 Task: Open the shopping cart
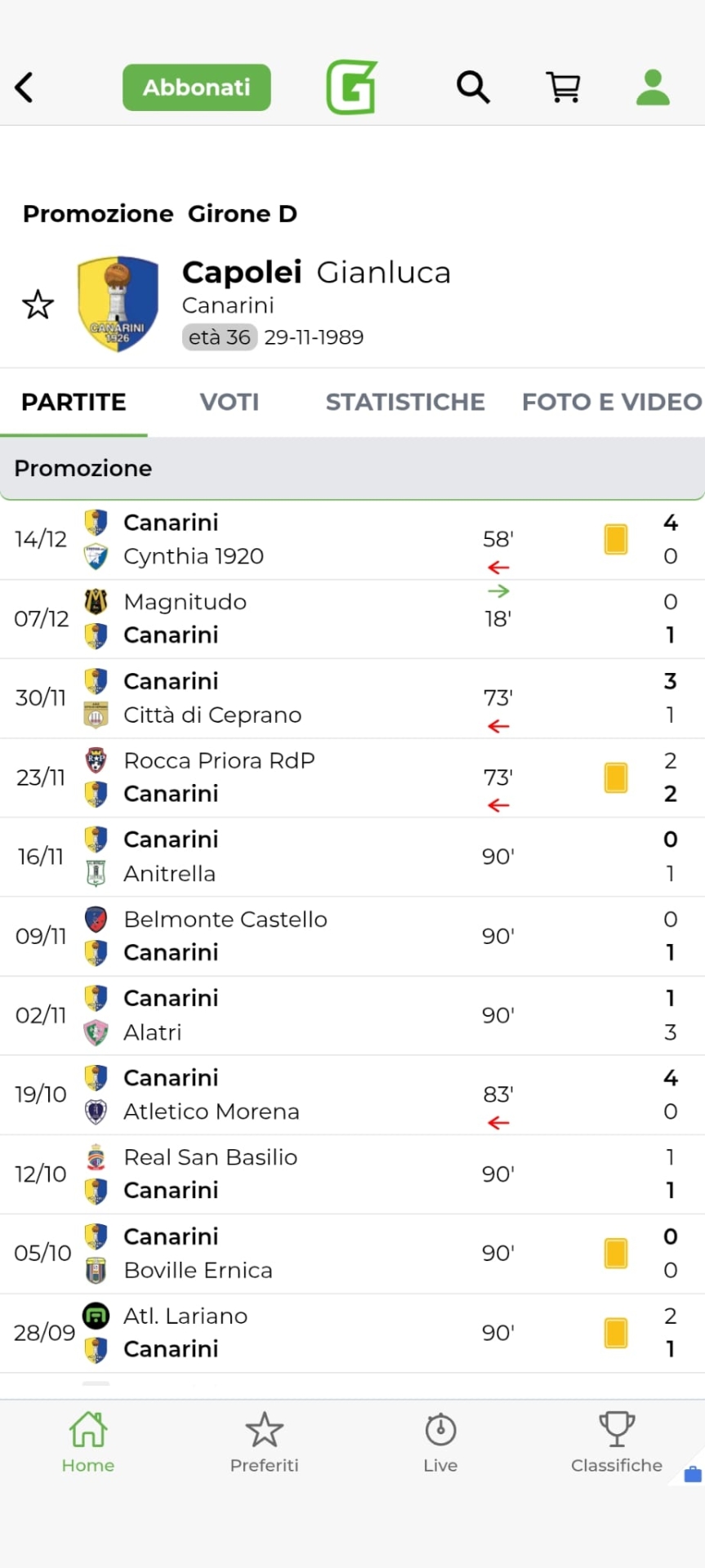[563, 87]
